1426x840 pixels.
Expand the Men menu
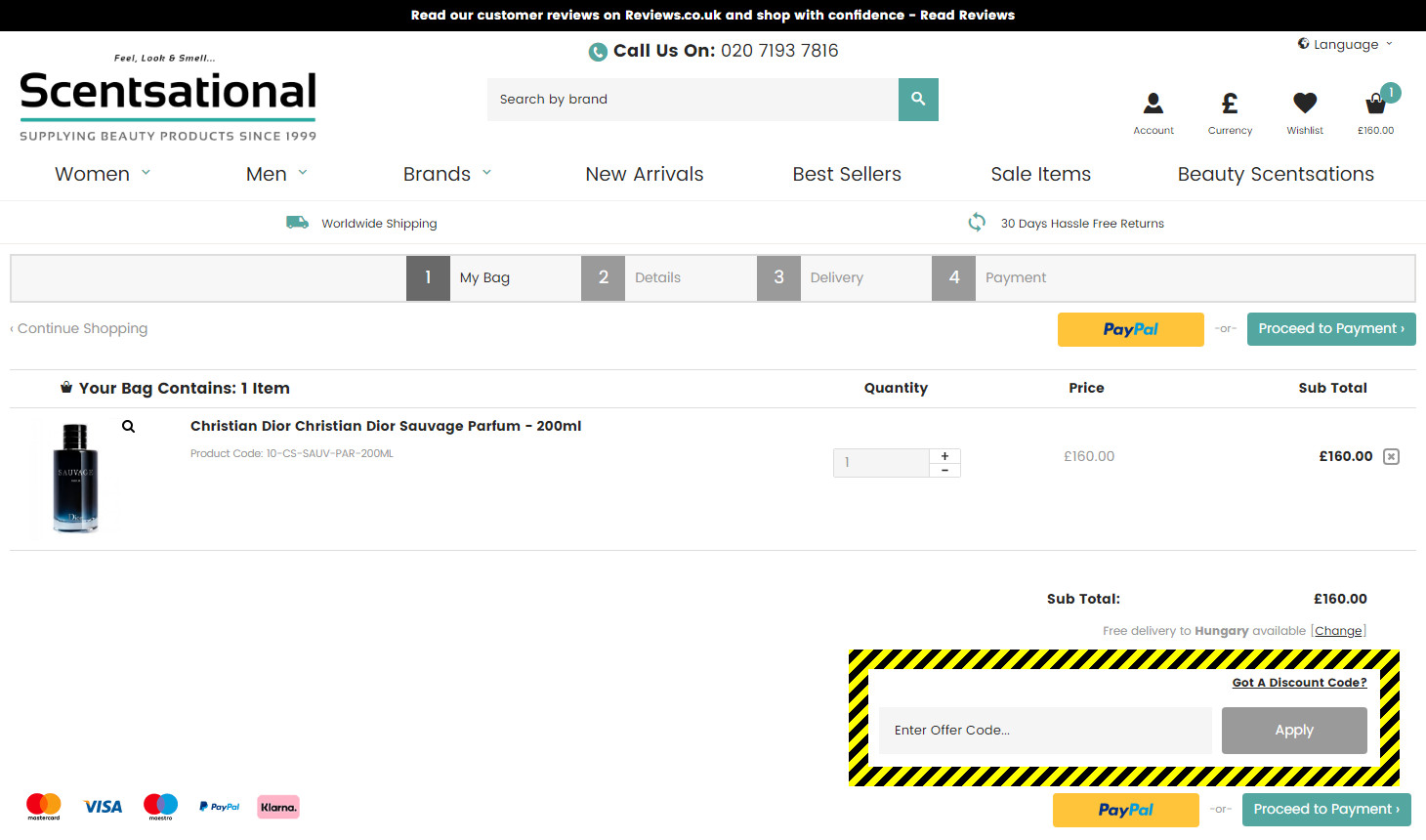tap(276, 174)
